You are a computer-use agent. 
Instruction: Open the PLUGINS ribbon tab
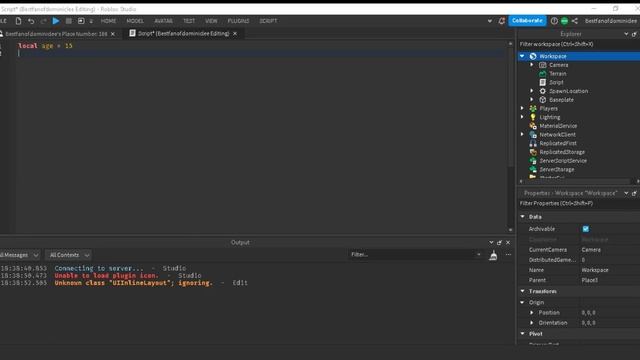pyautogui.click(x=238, y=21)
